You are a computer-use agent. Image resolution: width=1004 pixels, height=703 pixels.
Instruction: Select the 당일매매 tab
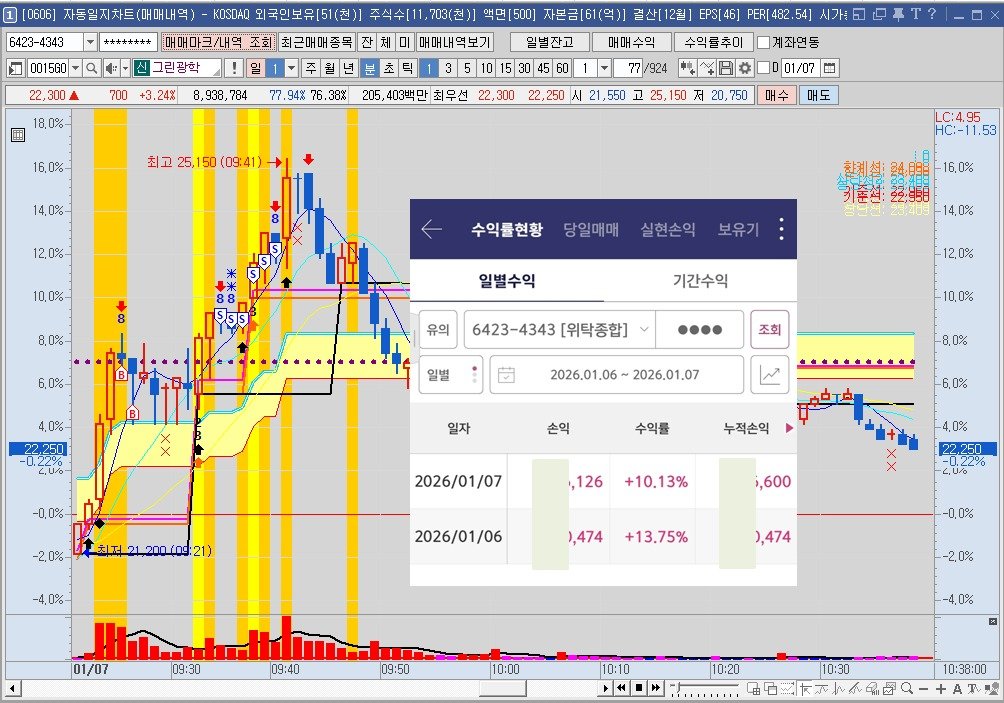click(x=592, y=230)
